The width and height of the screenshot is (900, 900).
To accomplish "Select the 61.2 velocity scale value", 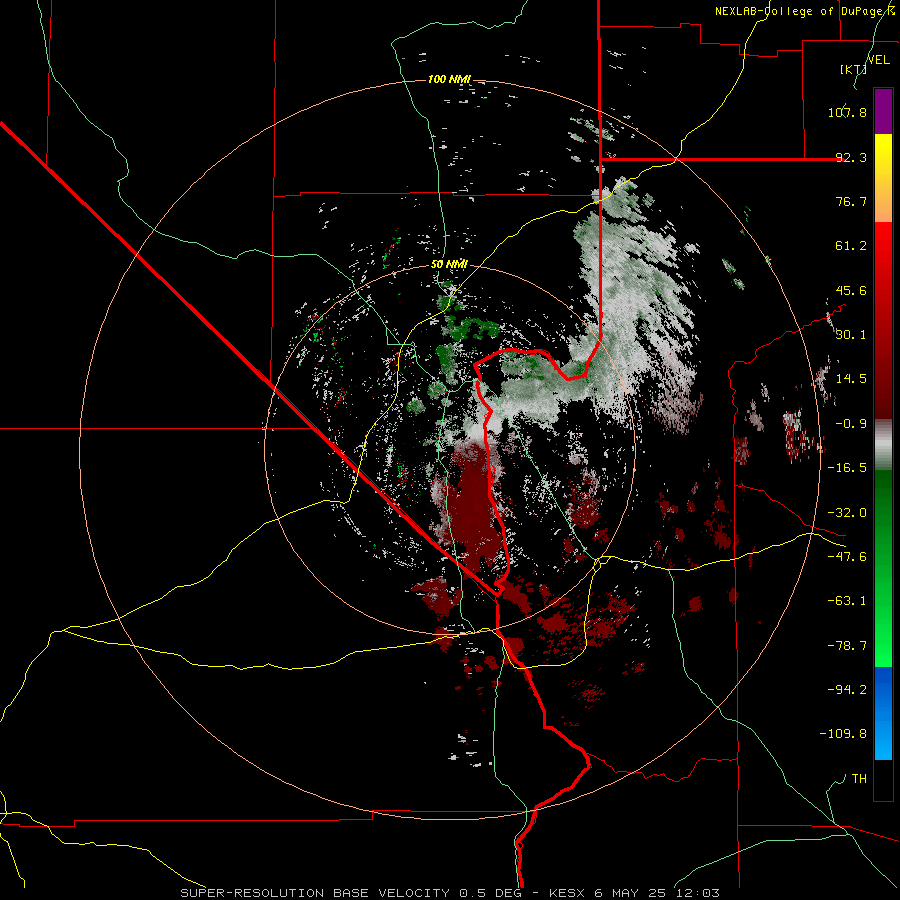I will pos(851,246).
